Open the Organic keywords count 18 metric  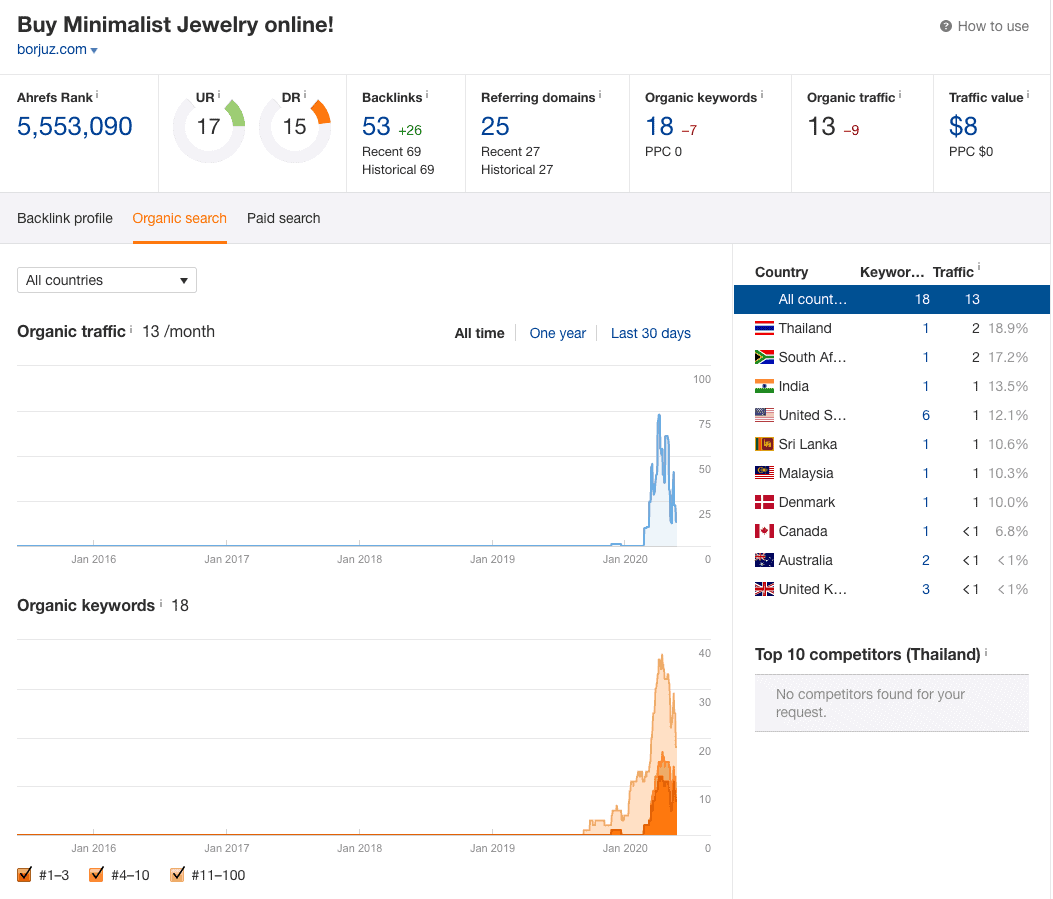coord(659,126)
